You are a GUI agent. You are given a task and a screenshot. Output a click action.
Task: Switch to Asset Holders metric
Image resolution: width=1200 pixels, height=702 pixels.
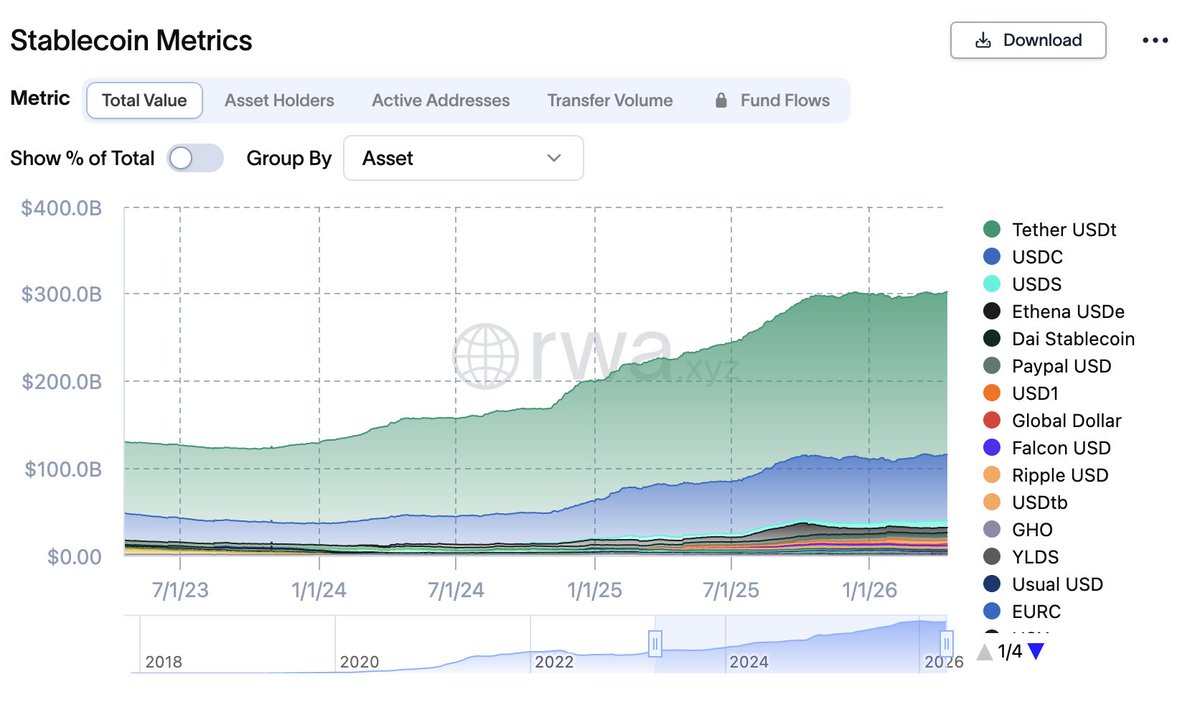[279, 100]
